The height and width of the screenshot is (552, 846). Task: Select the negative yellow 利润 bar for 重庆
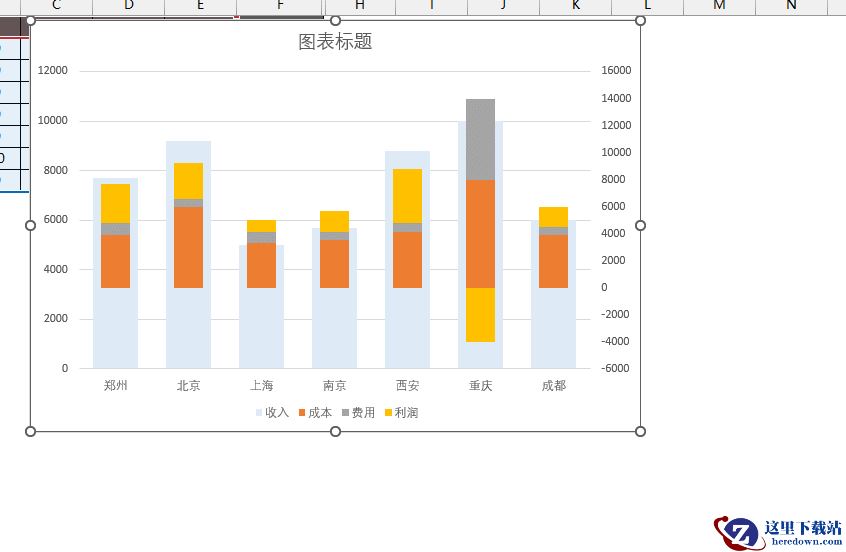coord(481,315)
